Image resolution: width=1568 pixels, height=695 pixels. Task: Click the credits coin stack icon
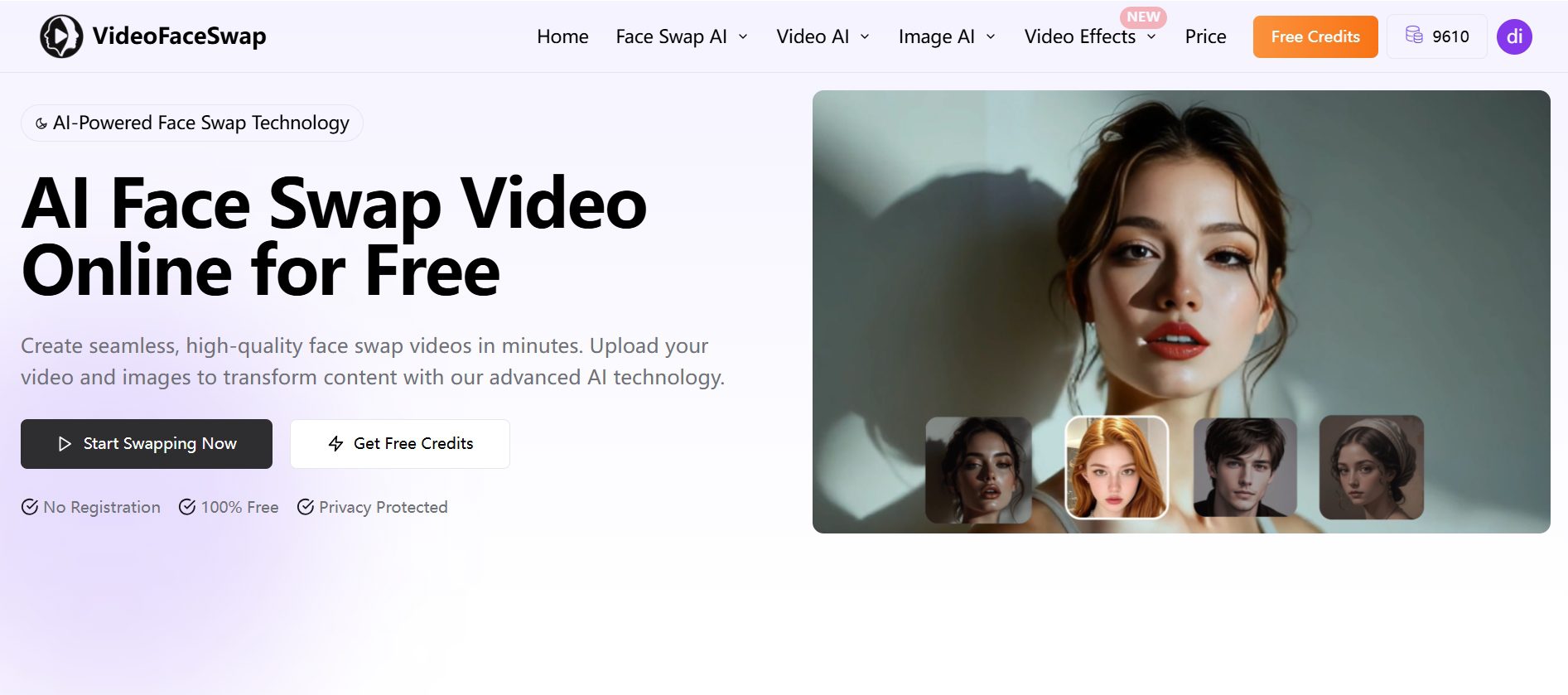click(1414, 35)
